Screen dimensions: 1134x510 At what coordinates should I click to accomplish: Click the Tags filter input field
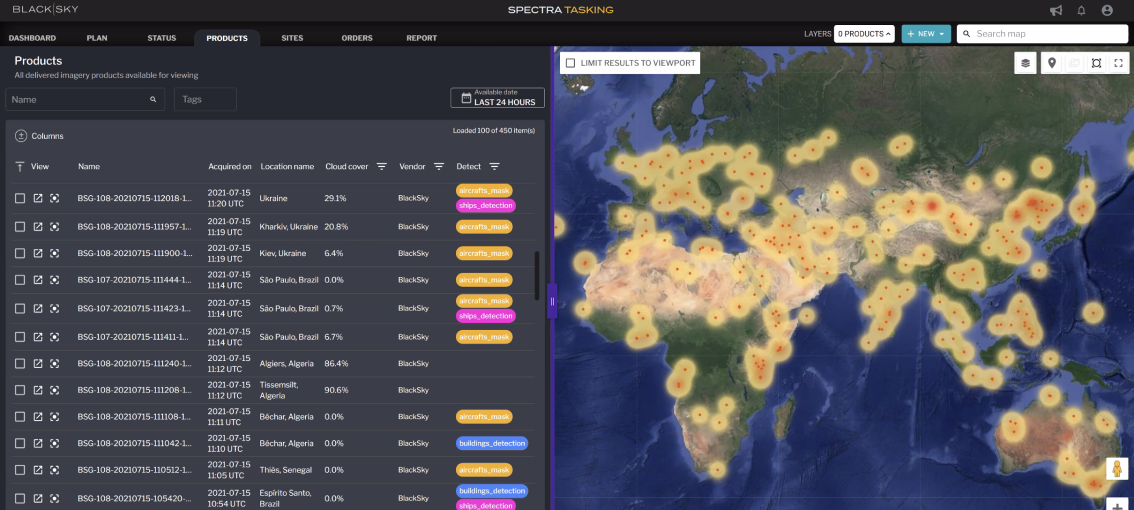[x=205, y=99]
